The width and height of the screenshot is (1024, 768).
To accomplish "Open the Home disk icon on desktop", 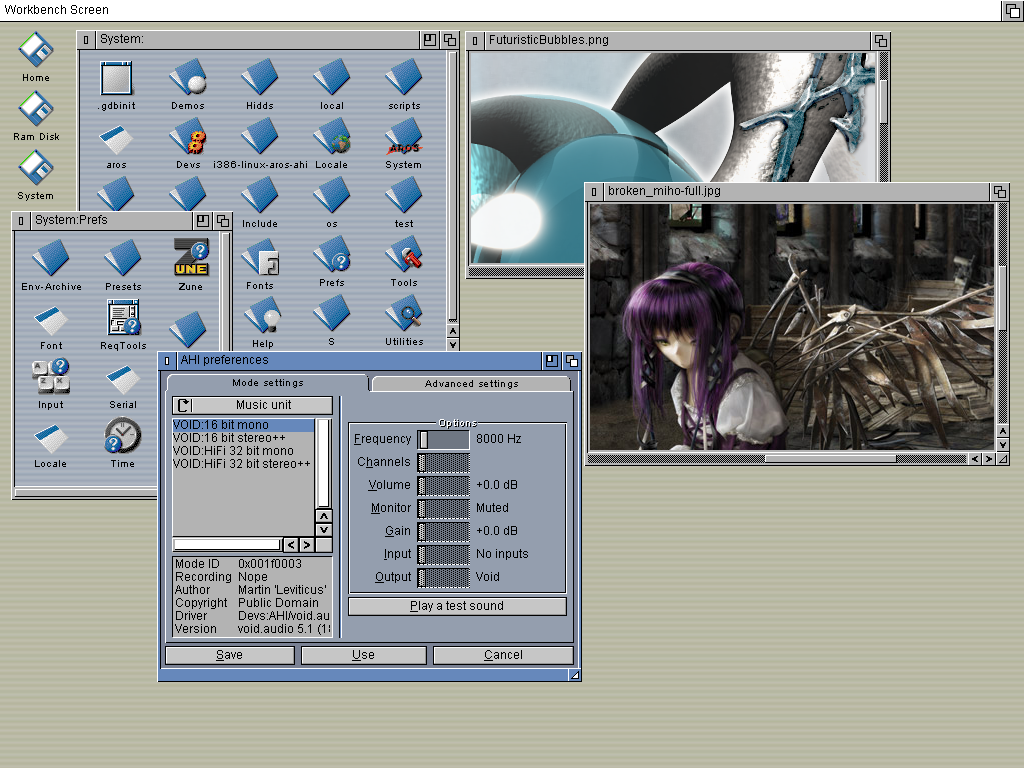I will tap(35, 50).
